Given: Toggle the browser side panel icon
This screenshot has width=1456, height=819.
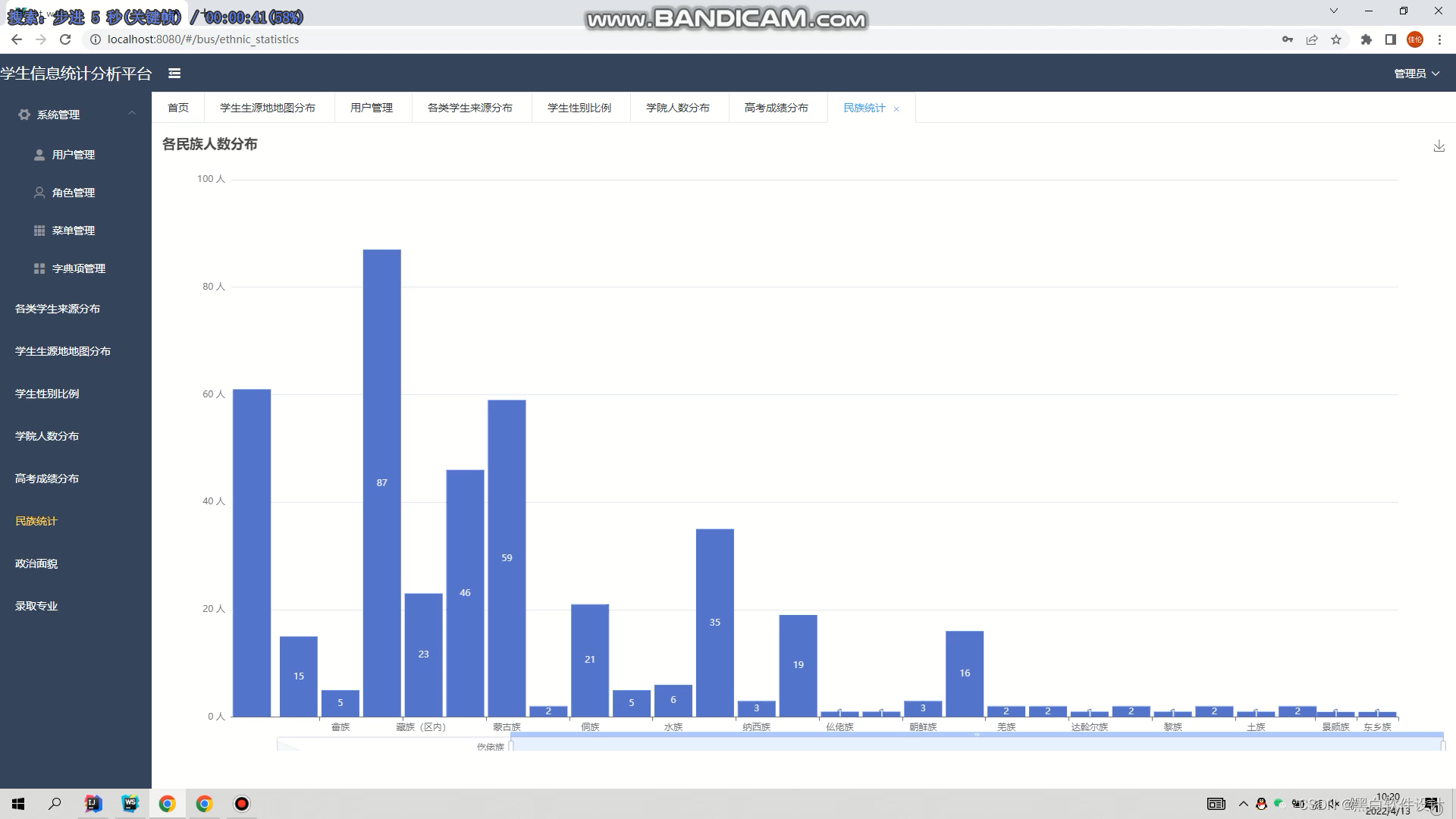Looking at the screenshot, I should (x=1391, y=39).
